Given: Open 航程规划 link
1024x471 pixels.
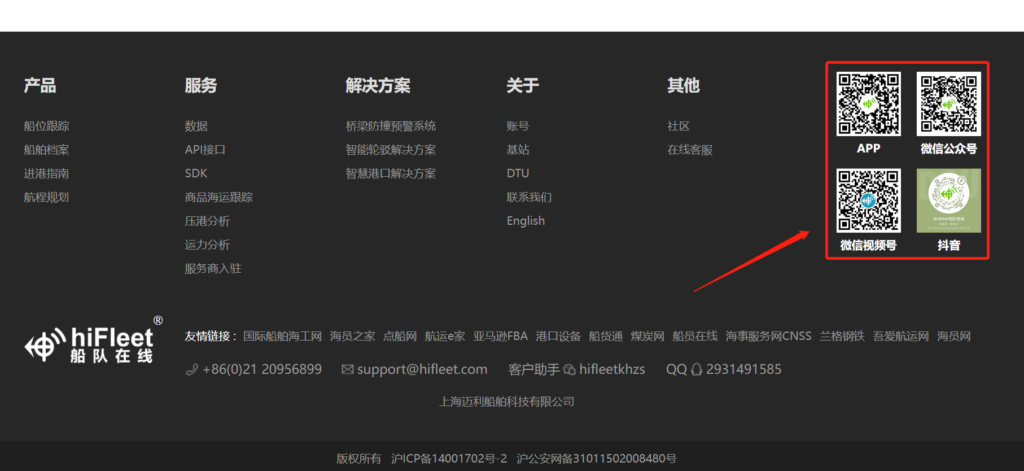Looking at the screenshot, I should pos(46,197).
